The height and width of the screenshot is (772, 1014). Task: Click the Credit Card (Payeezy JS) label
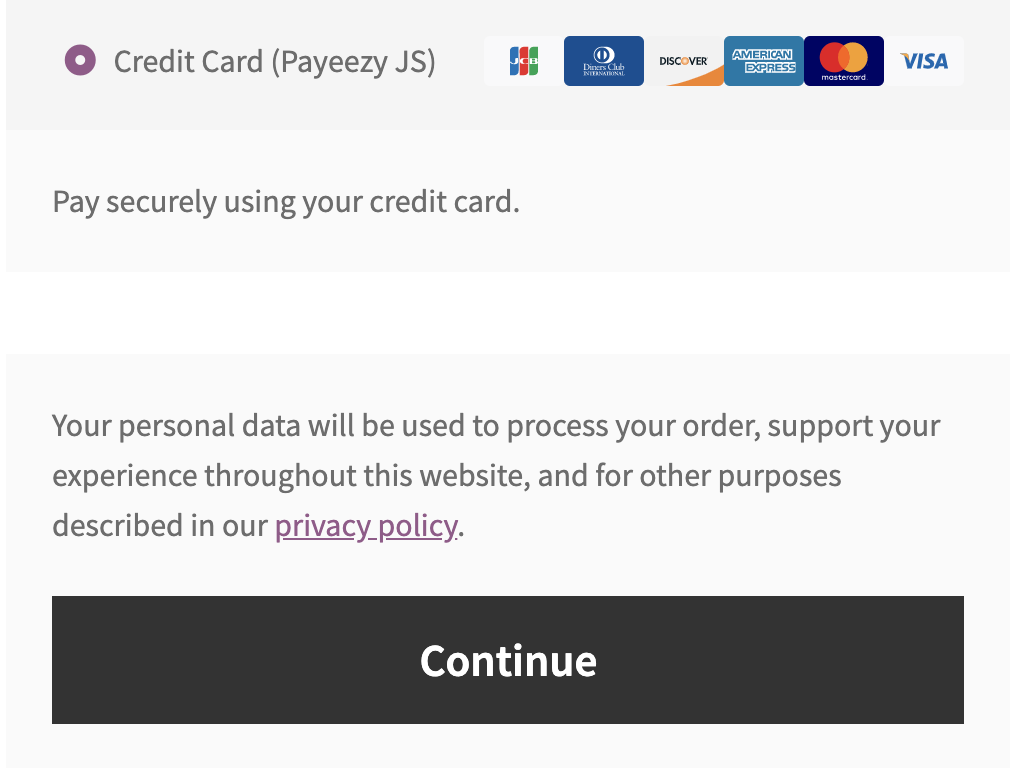(x=277, y=61)
